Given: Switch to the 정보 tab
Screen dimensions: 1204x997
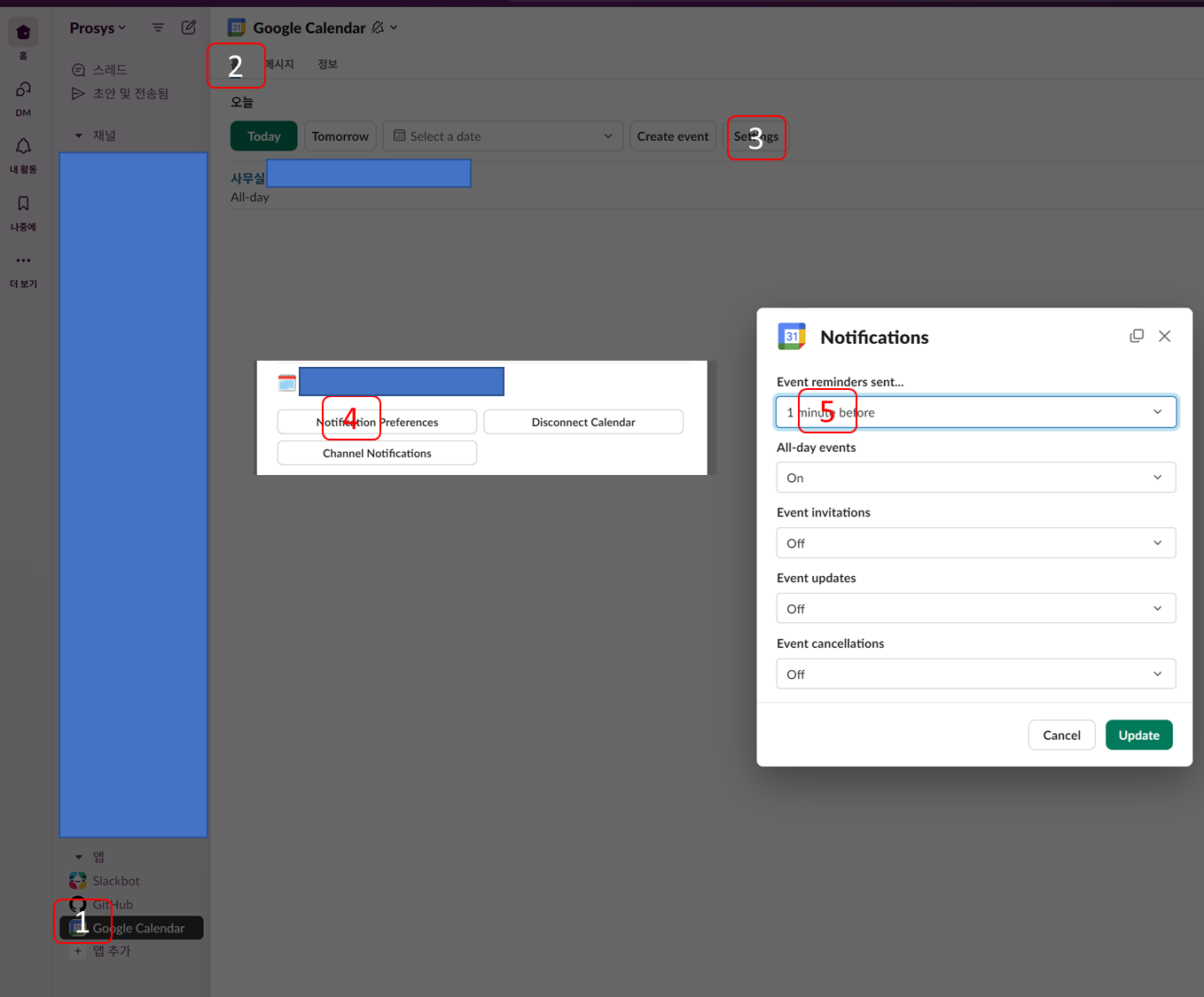Looking at the screenshot, I should (326, 64).
